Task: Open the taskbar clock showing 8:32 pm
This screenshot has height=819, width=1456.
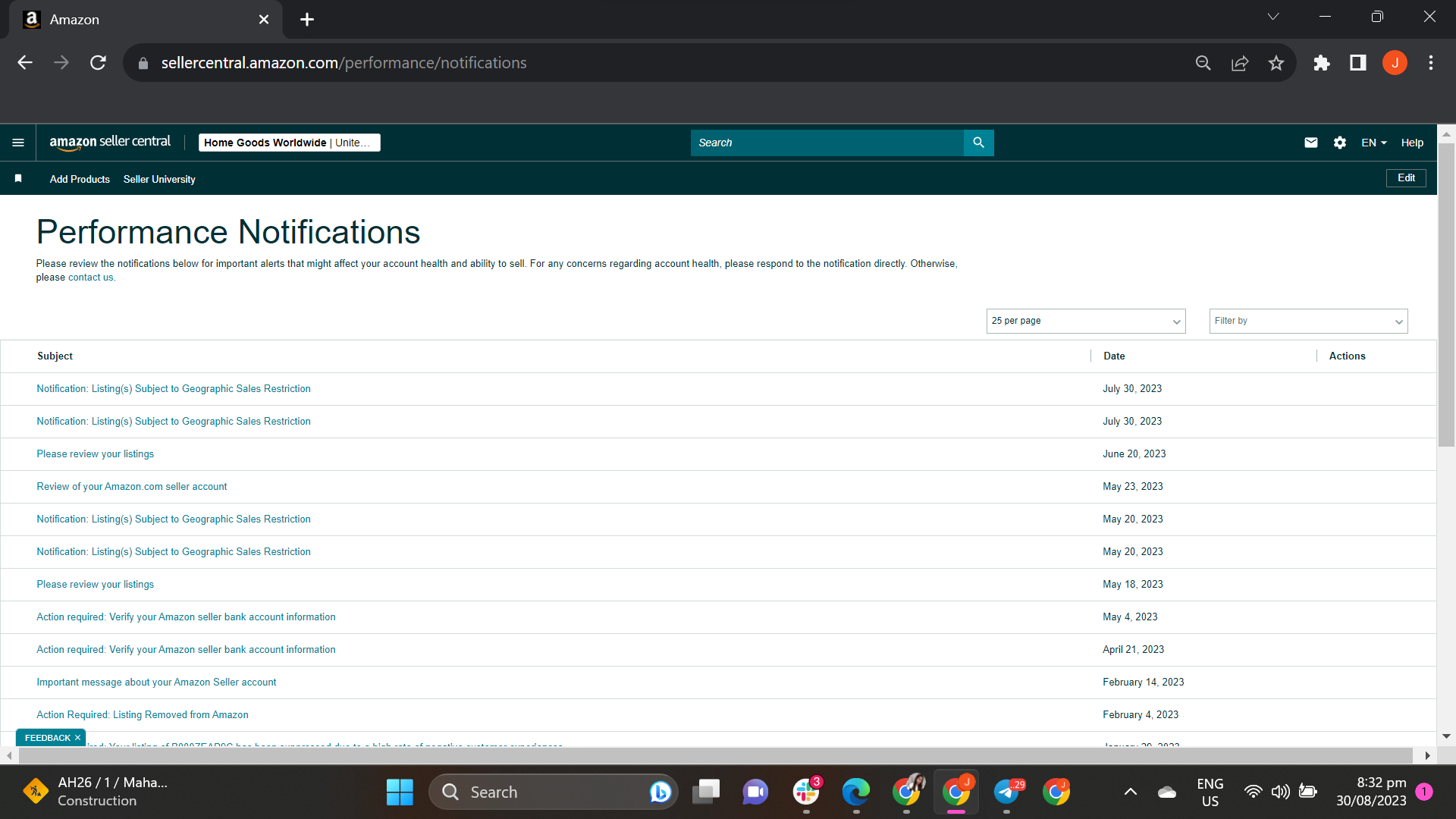Action: (x=1371, y=792)
